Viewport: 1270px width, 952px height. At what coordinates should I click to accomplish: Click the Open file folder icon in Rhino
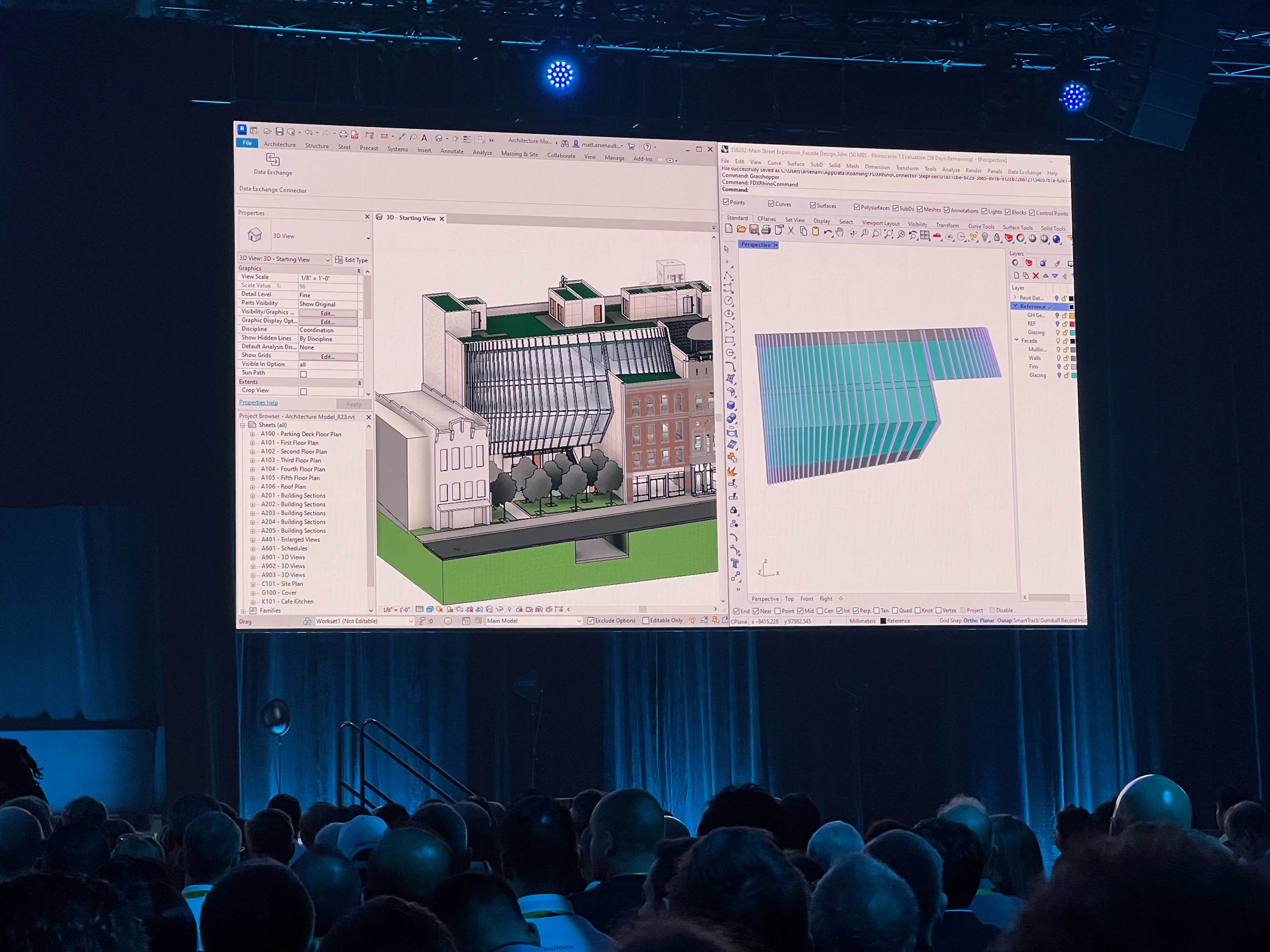(x=741, y=229)
